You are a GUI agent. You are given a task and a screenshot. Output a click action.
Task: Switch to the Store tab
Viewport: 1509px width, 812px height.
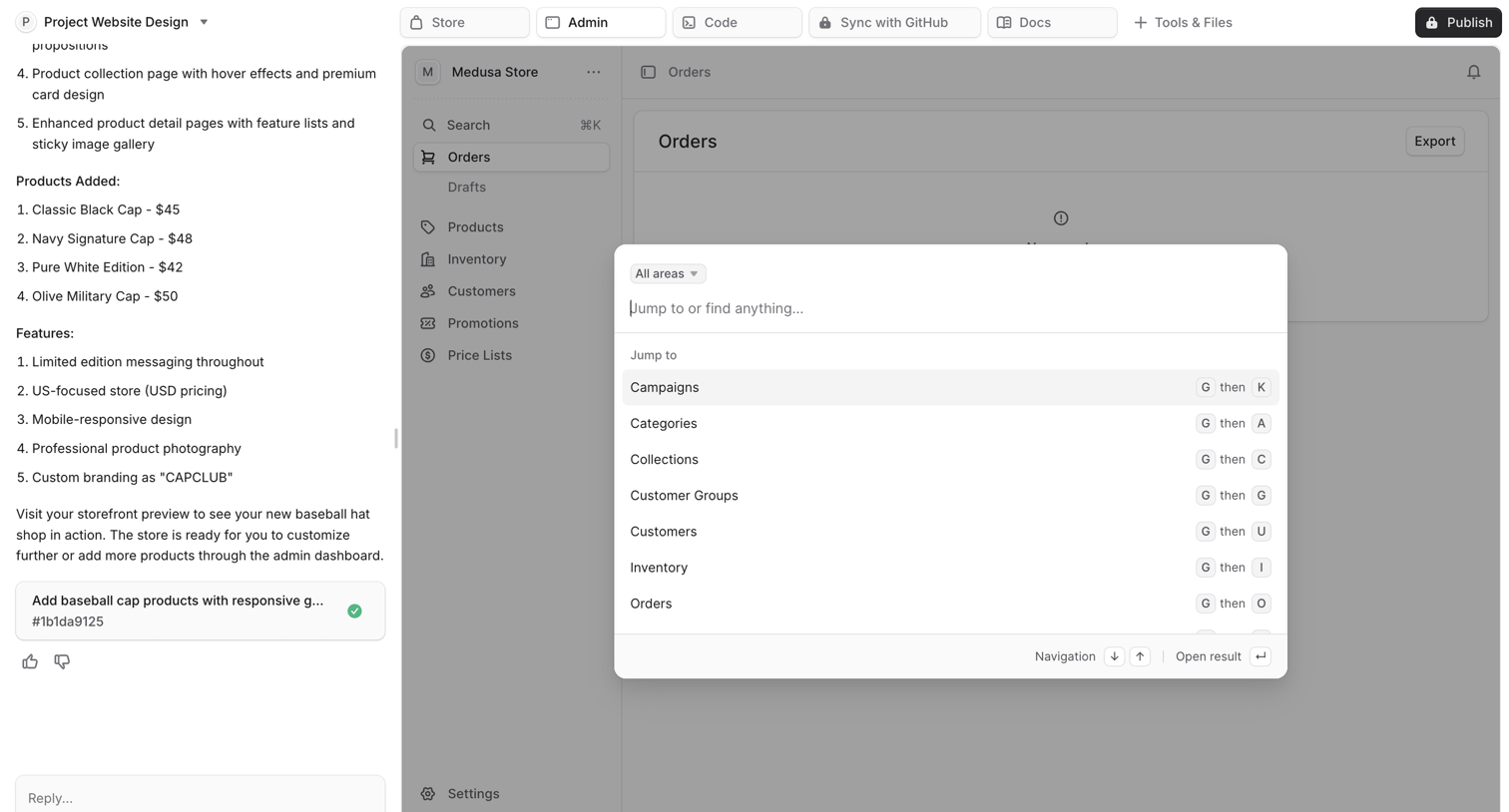[465, 22]
